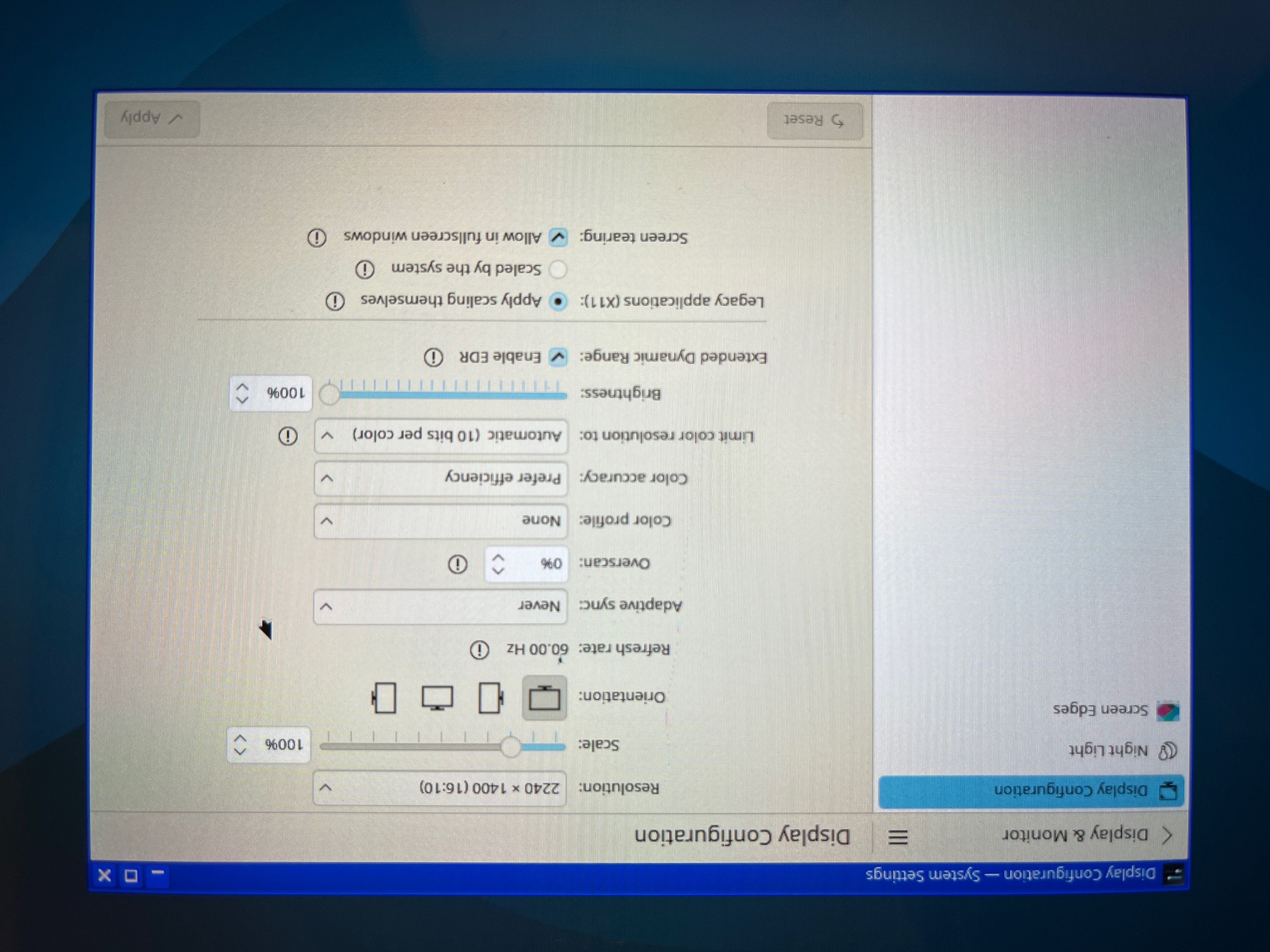This screenshot has height=952, width=1270.
Task: Click the info icon beside Refresh rate
Action: (x=479, y=649)
